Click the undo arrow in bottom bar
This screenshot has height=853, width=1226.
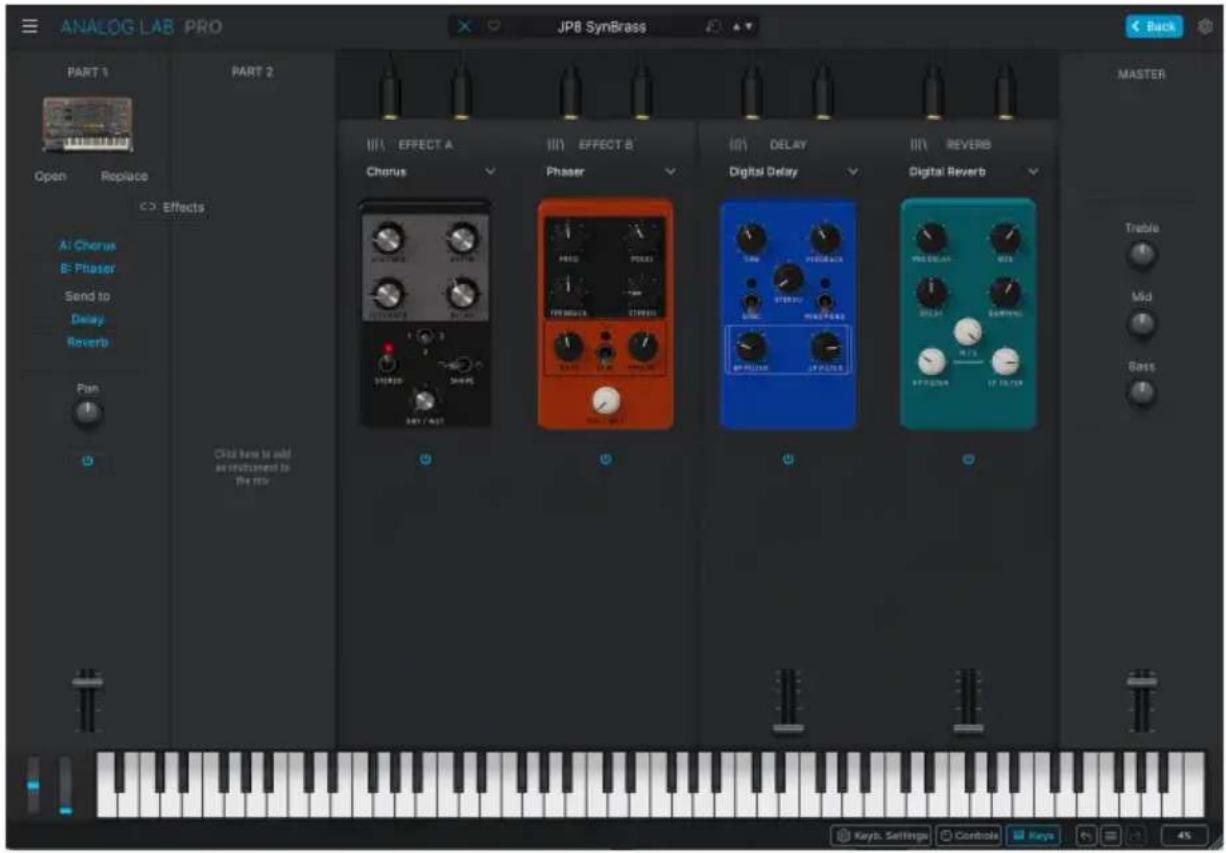click(x=1085, y=835)
